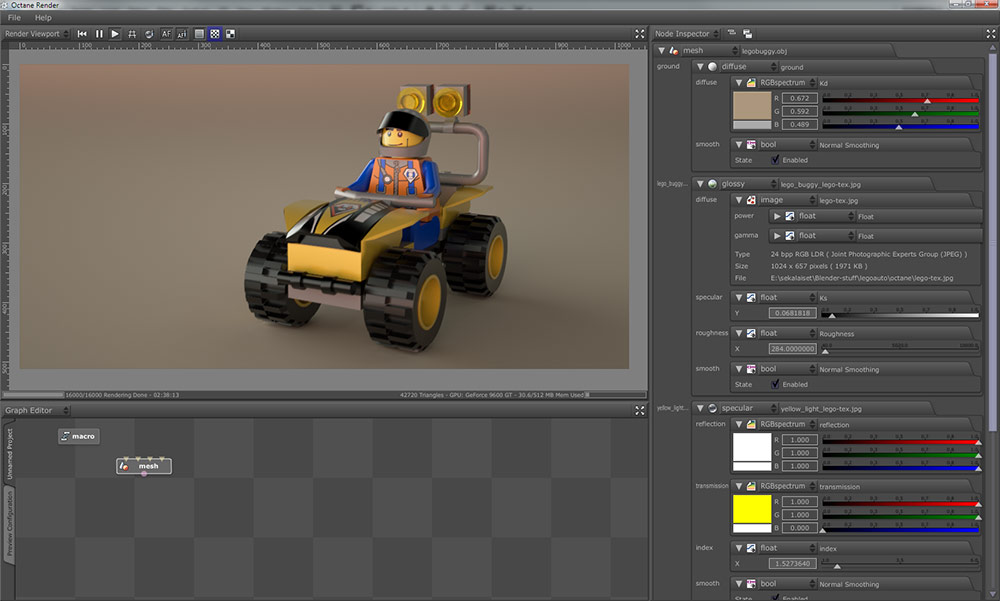
Task: Toggle the highlighted checkerboard alpha icon
Action: pos(215,34)
